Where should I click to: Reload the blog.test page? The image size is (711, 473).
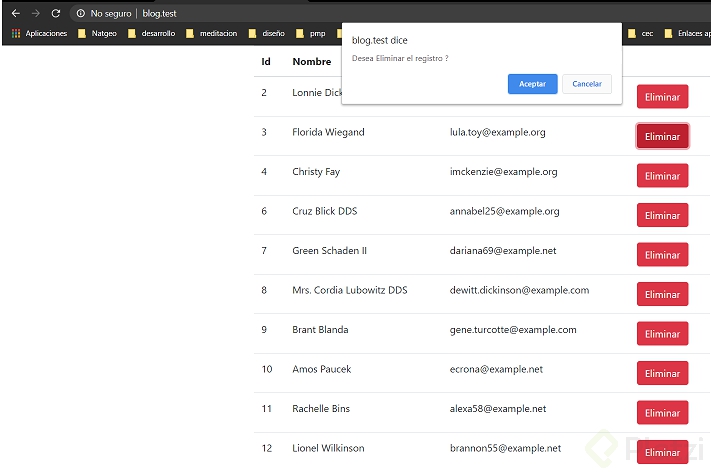point(56,13)
